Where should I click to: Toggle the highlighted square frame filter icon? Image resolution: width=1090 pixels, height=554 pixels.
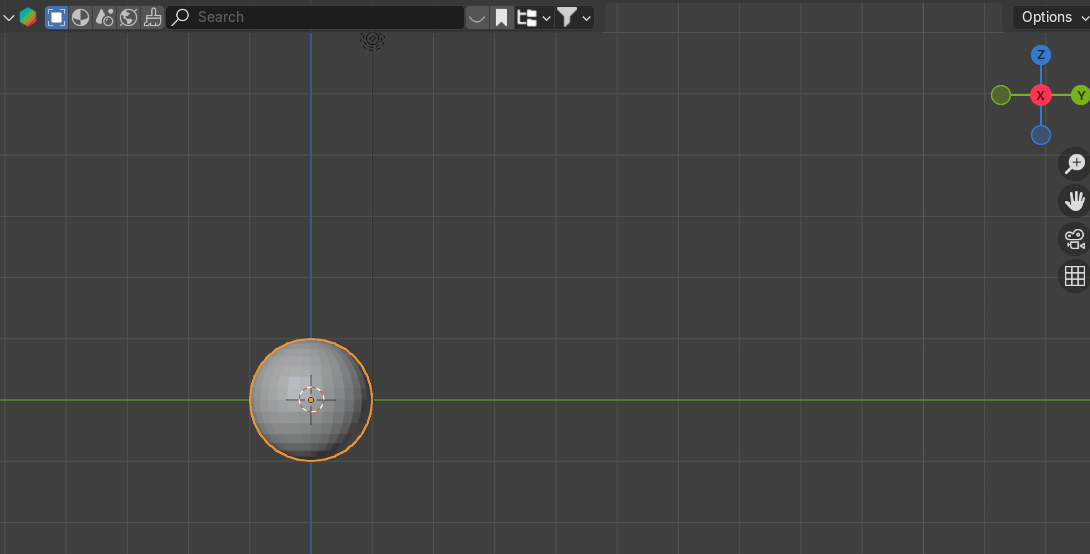pos(57,17)
